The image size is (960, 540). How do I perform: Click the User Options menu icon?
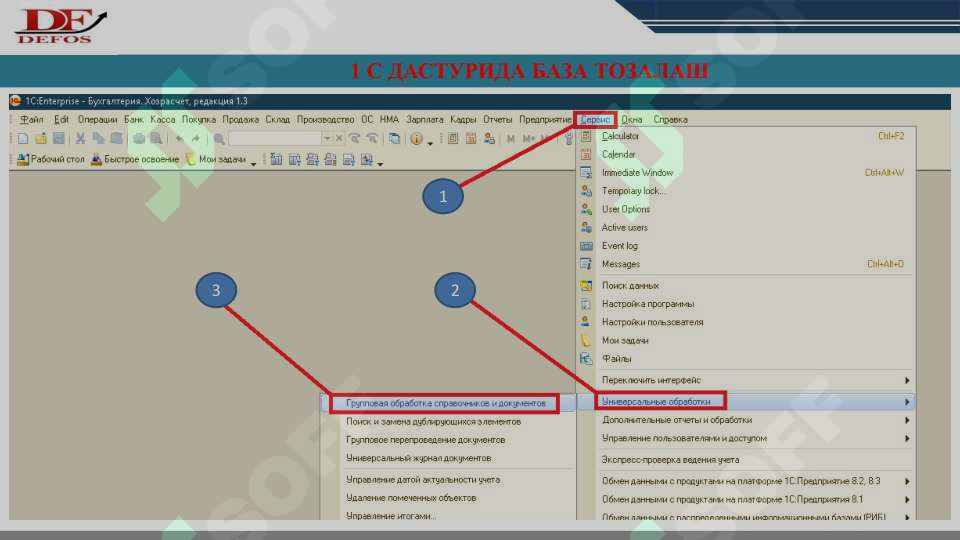click(x=586, y=209)
